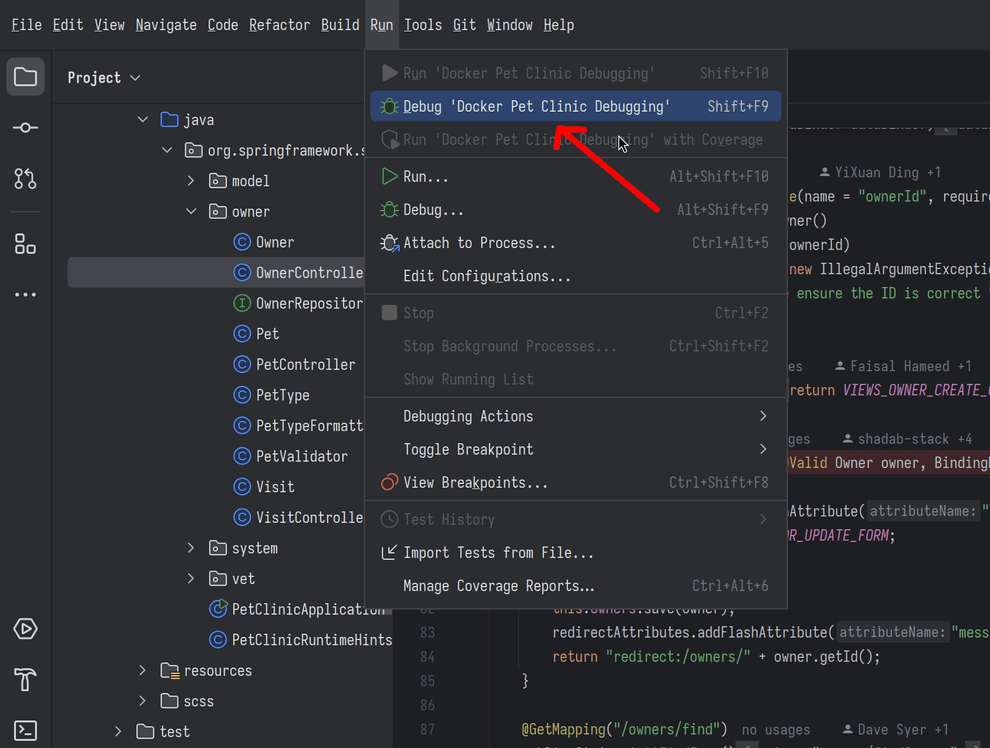Show More Tool Windows via ellipsis icon
Image resolution: width=990 pixels, height=748 pixels.
25,294
